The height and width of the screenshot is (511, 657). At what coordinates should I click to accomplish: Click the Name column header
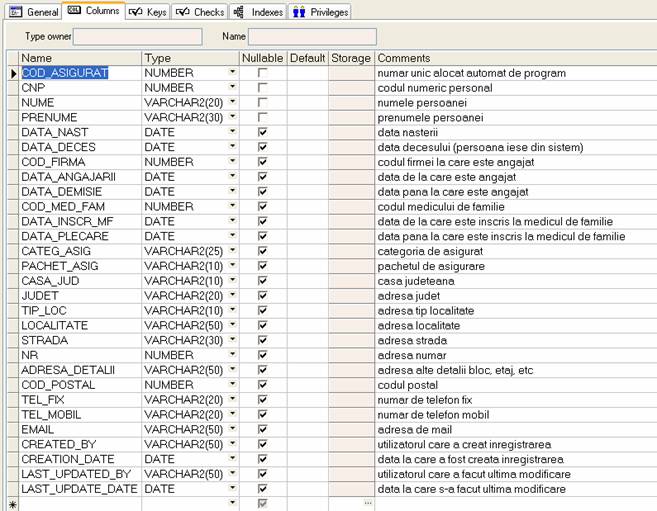coord(80,58)
